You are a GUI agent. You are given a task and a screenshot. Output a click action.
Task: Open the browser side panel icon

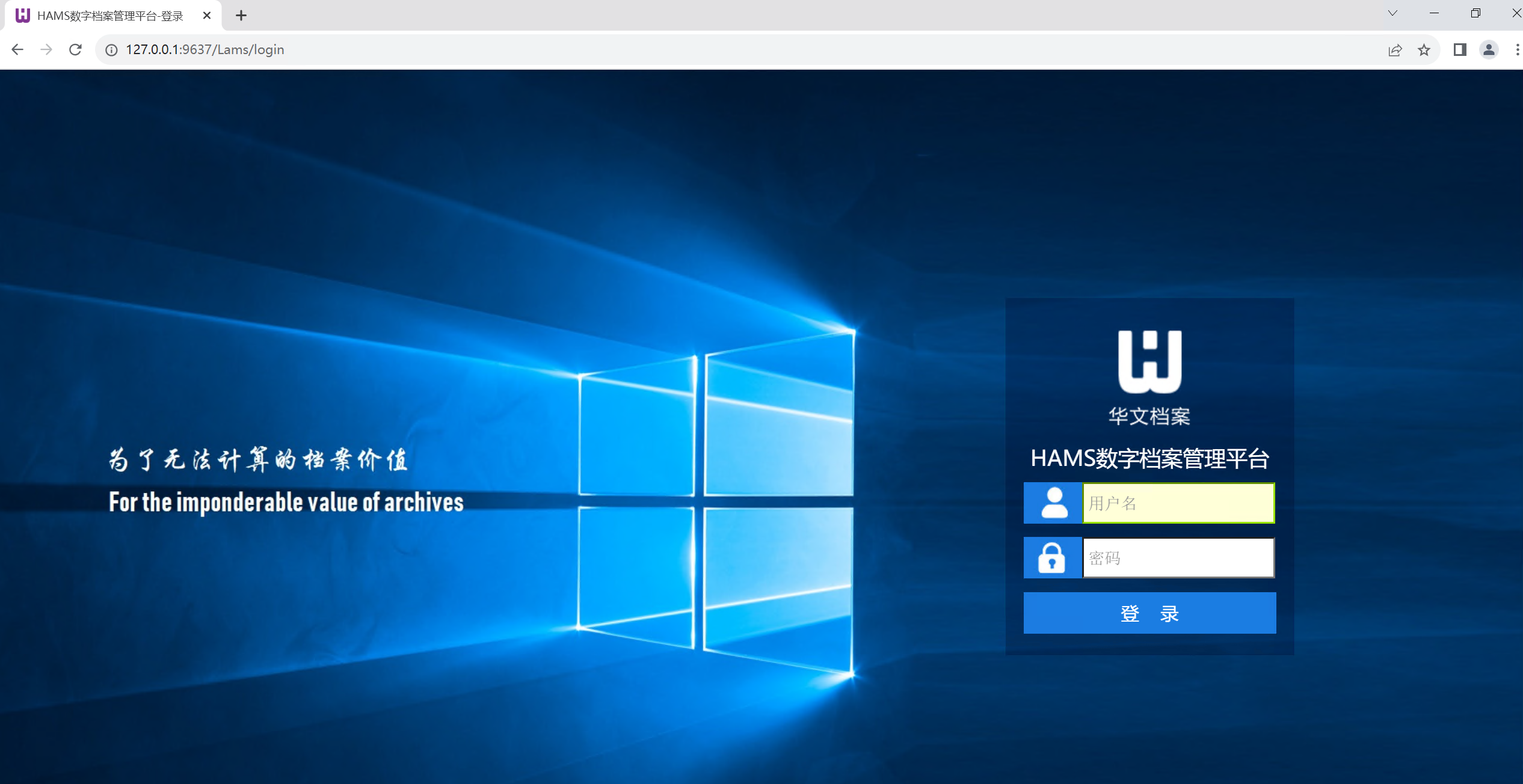[1460, 50]
